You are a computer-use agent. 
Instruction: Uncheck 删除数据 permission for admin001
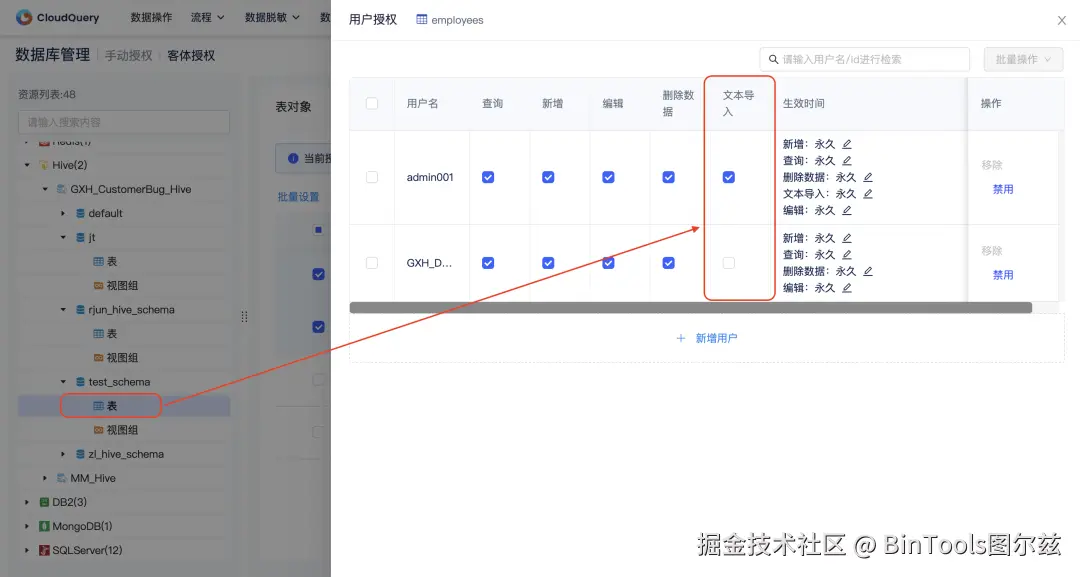coord(668,177)
